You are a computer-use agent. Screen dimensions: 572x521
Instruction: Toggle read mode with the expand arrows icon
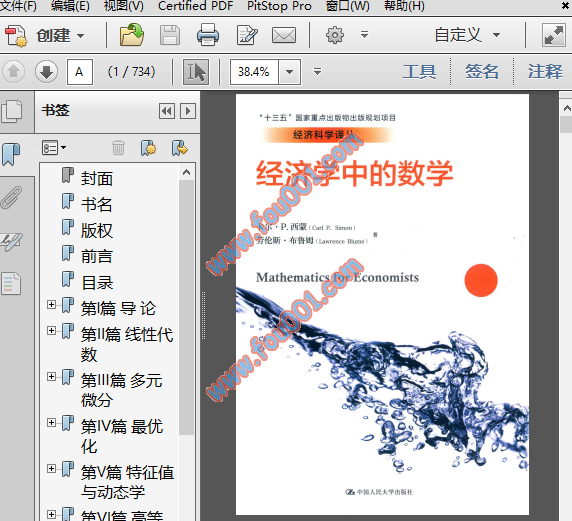(x=554, y=35)
